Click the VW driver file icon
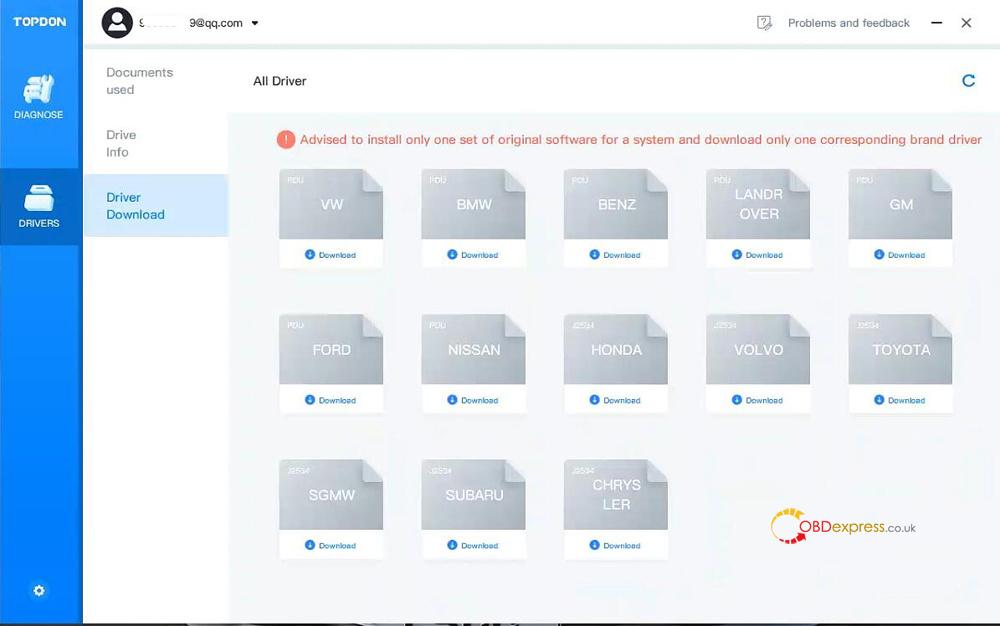 [x=331, y=204]
